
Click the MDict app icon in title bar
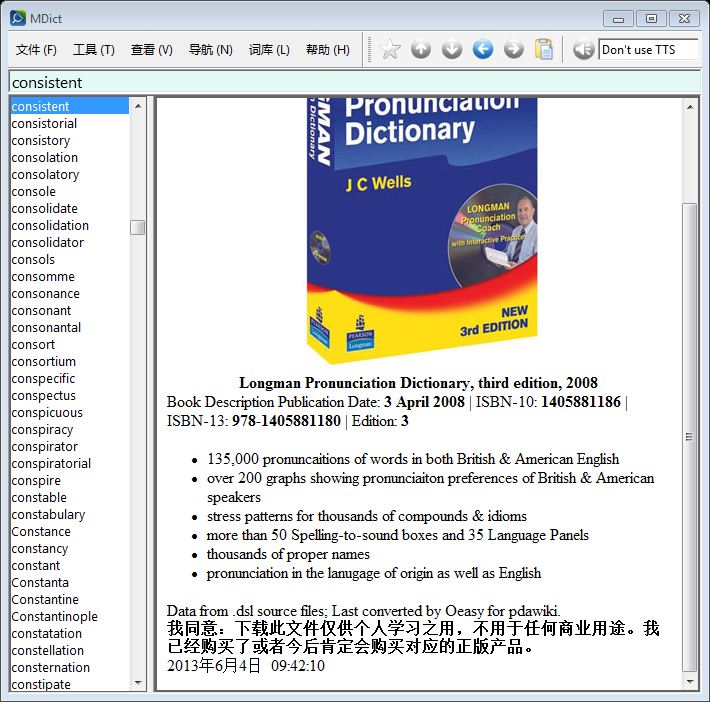point(17,18)
